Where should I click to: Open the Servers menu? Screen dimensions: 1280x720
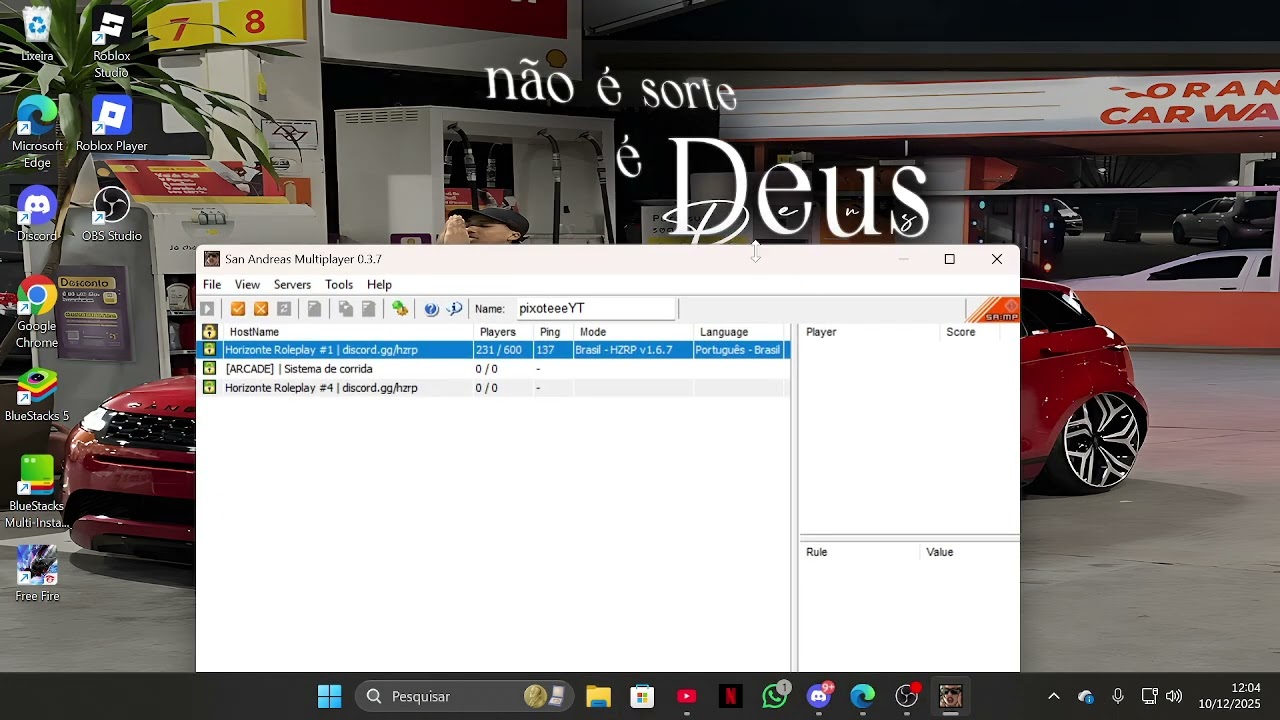tap(292, 285)
